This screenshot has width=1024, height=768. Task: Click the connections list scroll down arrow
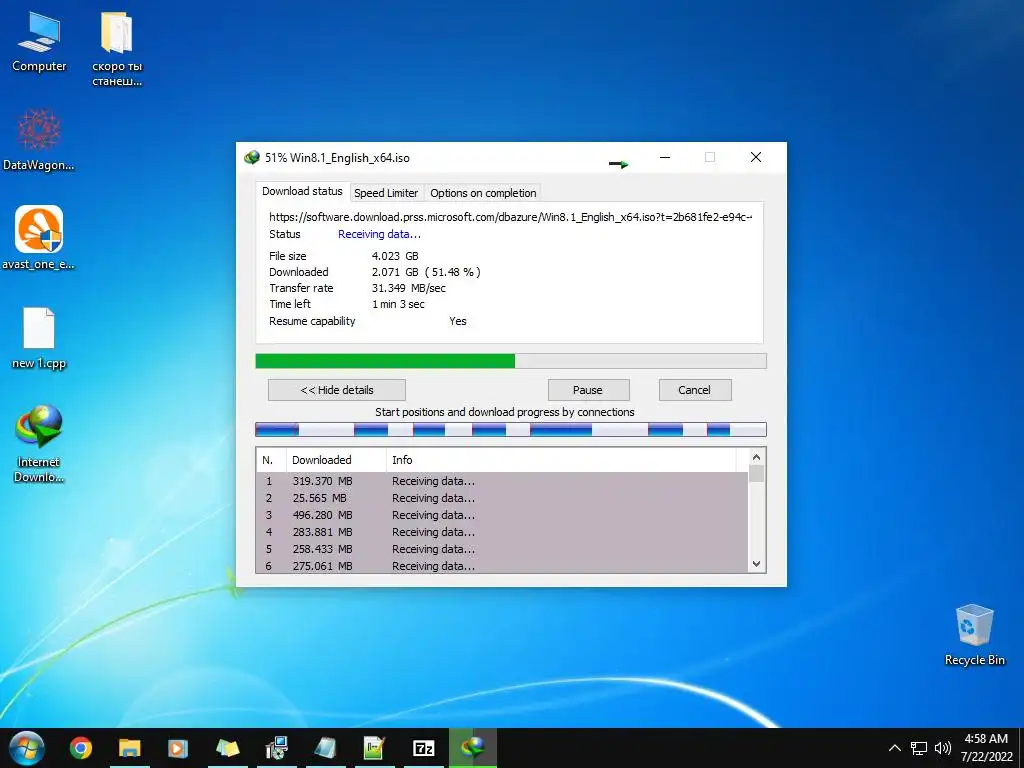click(756, 564)
